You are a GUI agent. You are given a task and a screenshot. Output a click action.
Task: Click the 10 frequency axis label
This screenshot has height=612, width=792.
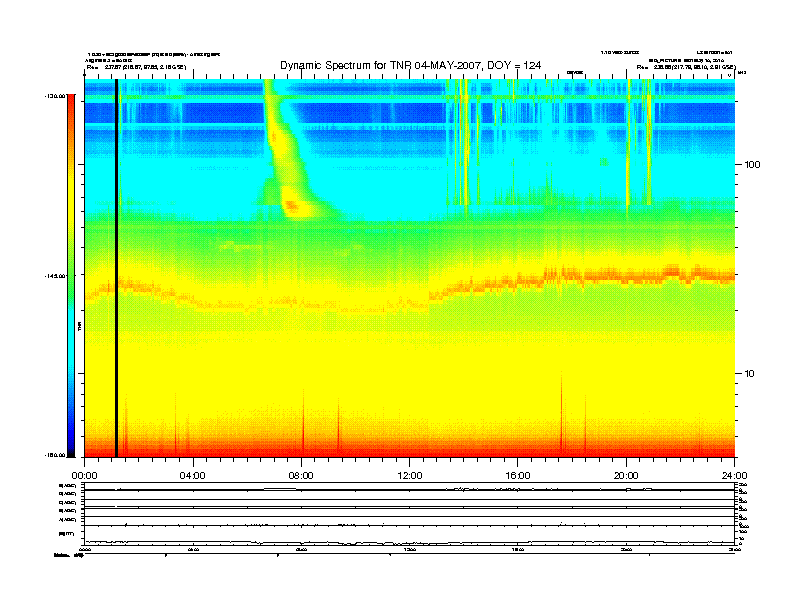point(749,374)
